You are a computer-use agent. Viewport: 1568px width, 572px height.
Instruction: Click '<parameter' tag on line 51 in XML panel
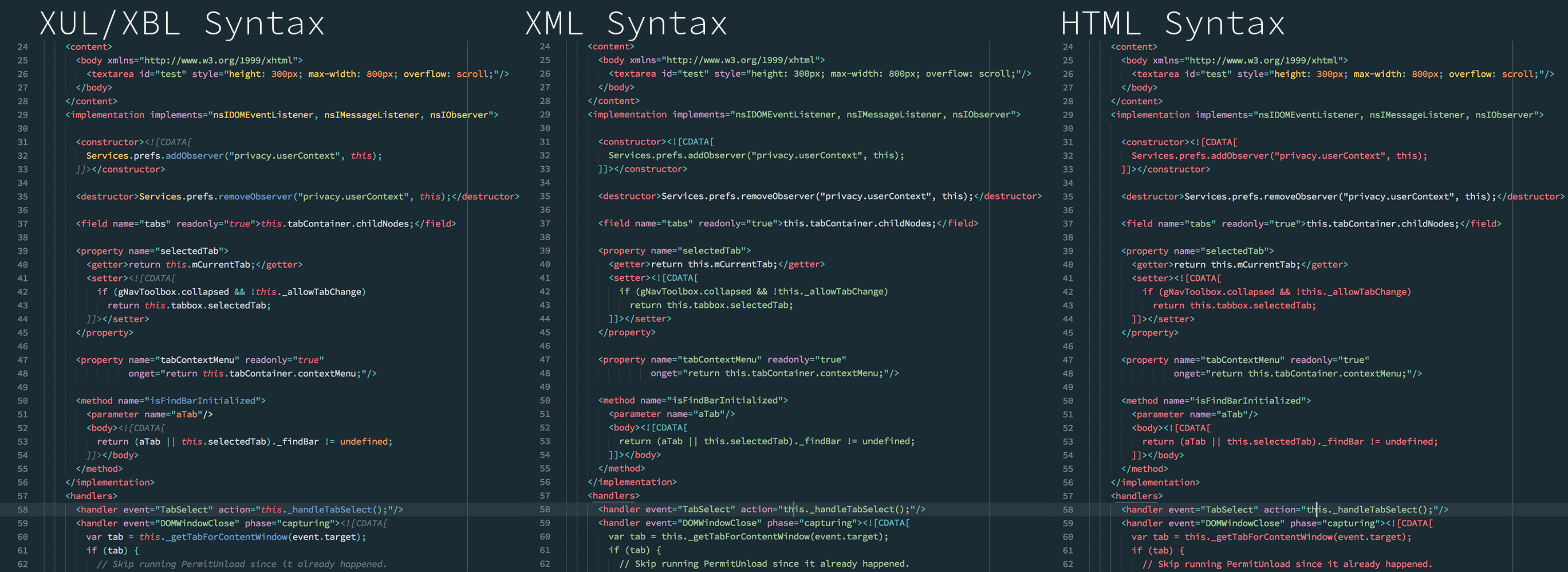(x=635, y=414)
